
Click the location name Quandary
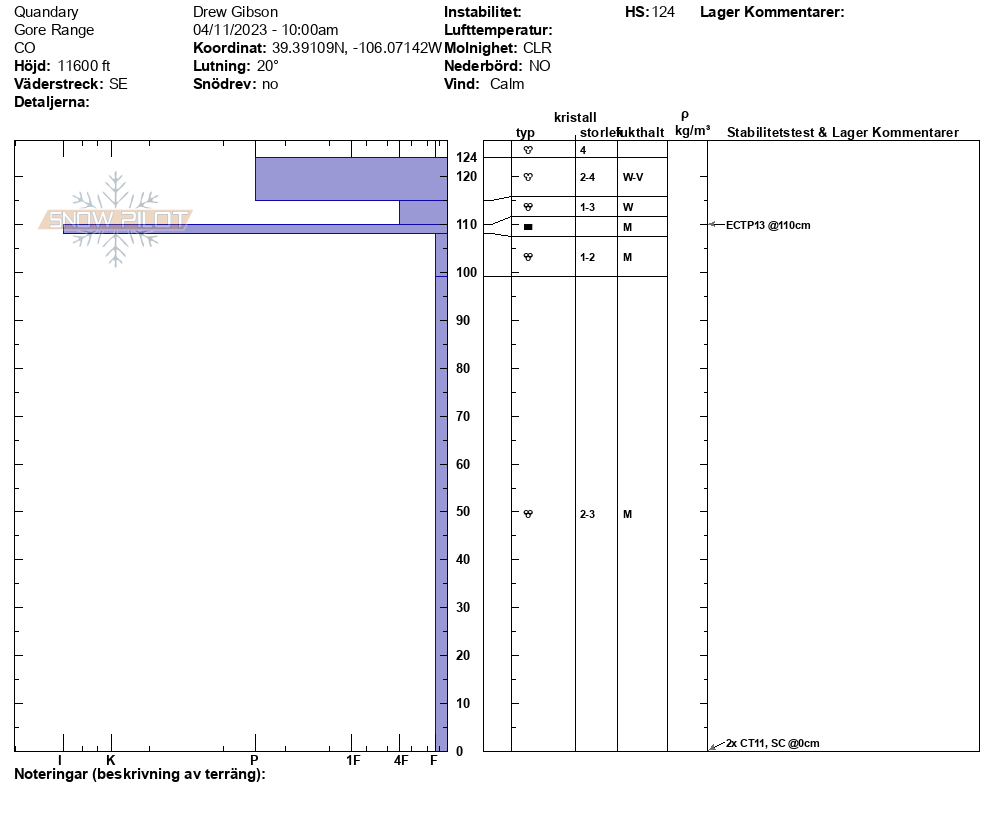46,12
